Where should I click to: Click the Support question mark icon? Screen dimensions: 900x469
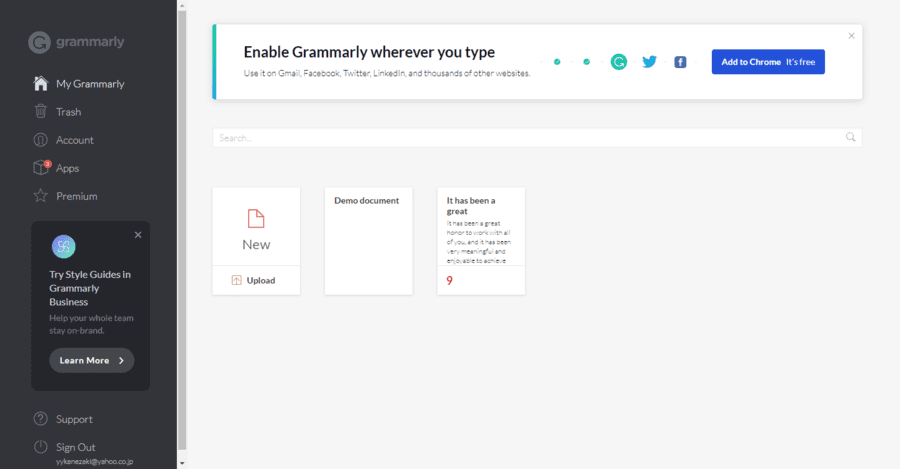41,418
